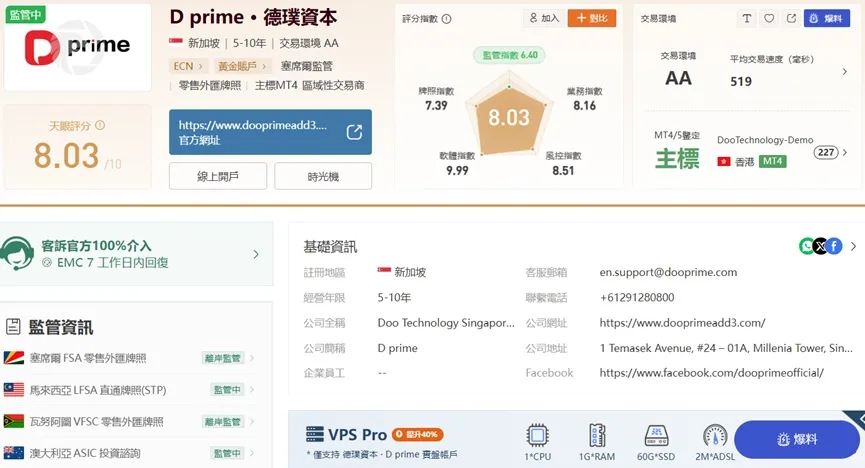Open the 黃金賬戶 tag

(x=242, y=66)
